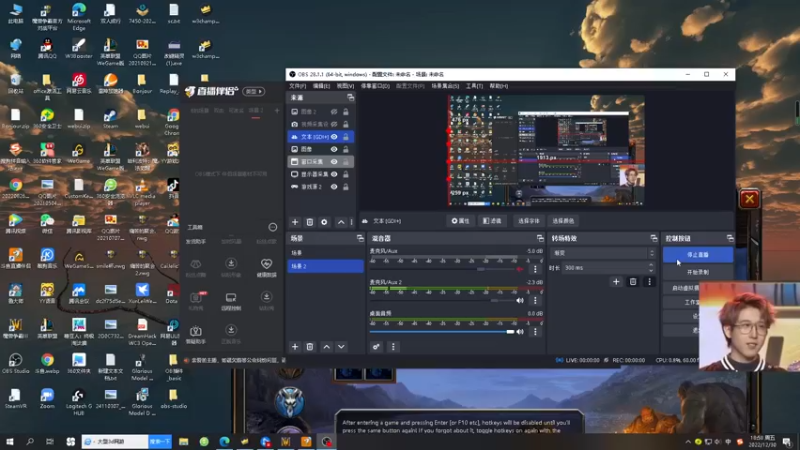This screenshot has height=450, width=800.
Task: Open 停靠窗口(D) menu in OBS
Action: tap(375, 86)
